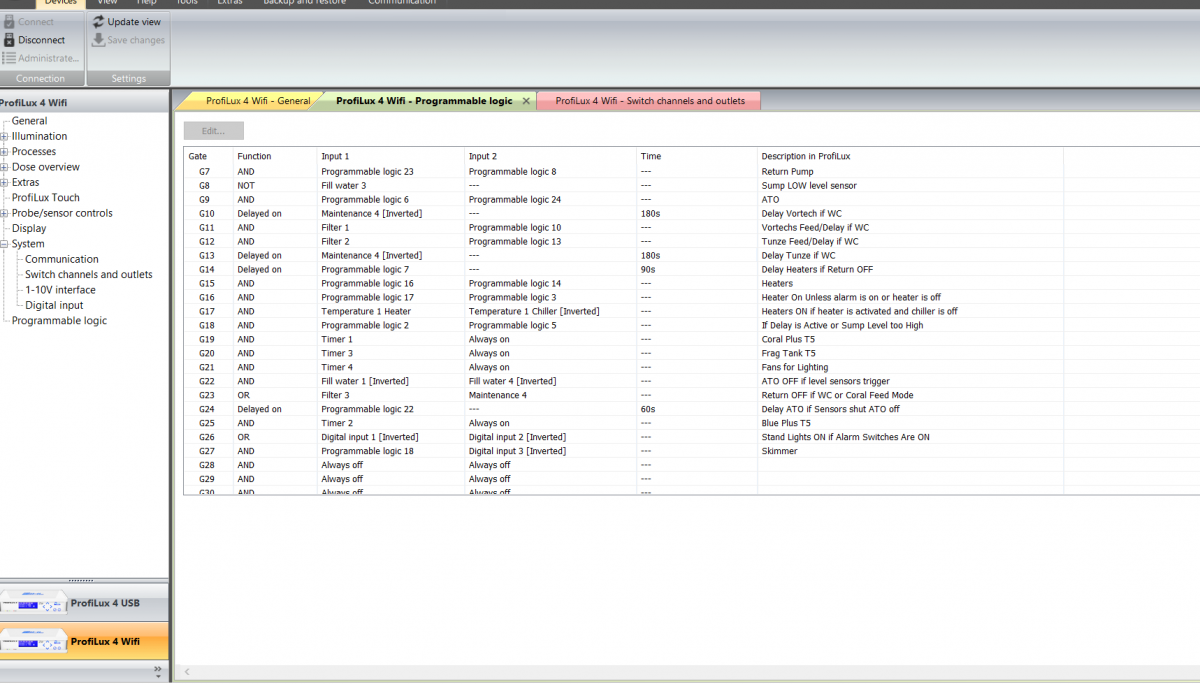Select the ProfiLux 4 Wifi device icon
Image resolution: width=1200 pixels, height=684 pixels.
[x=34, y=641]
